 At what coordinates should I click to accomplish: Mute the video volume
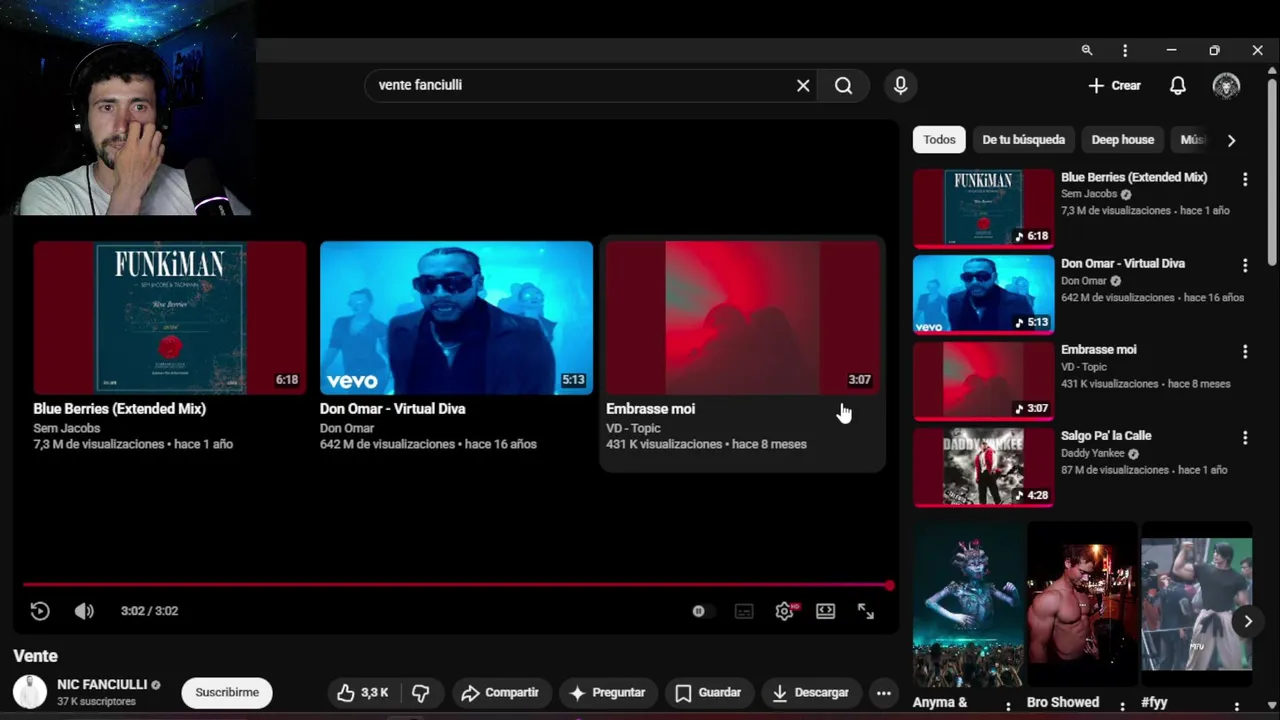pos(84,611)
